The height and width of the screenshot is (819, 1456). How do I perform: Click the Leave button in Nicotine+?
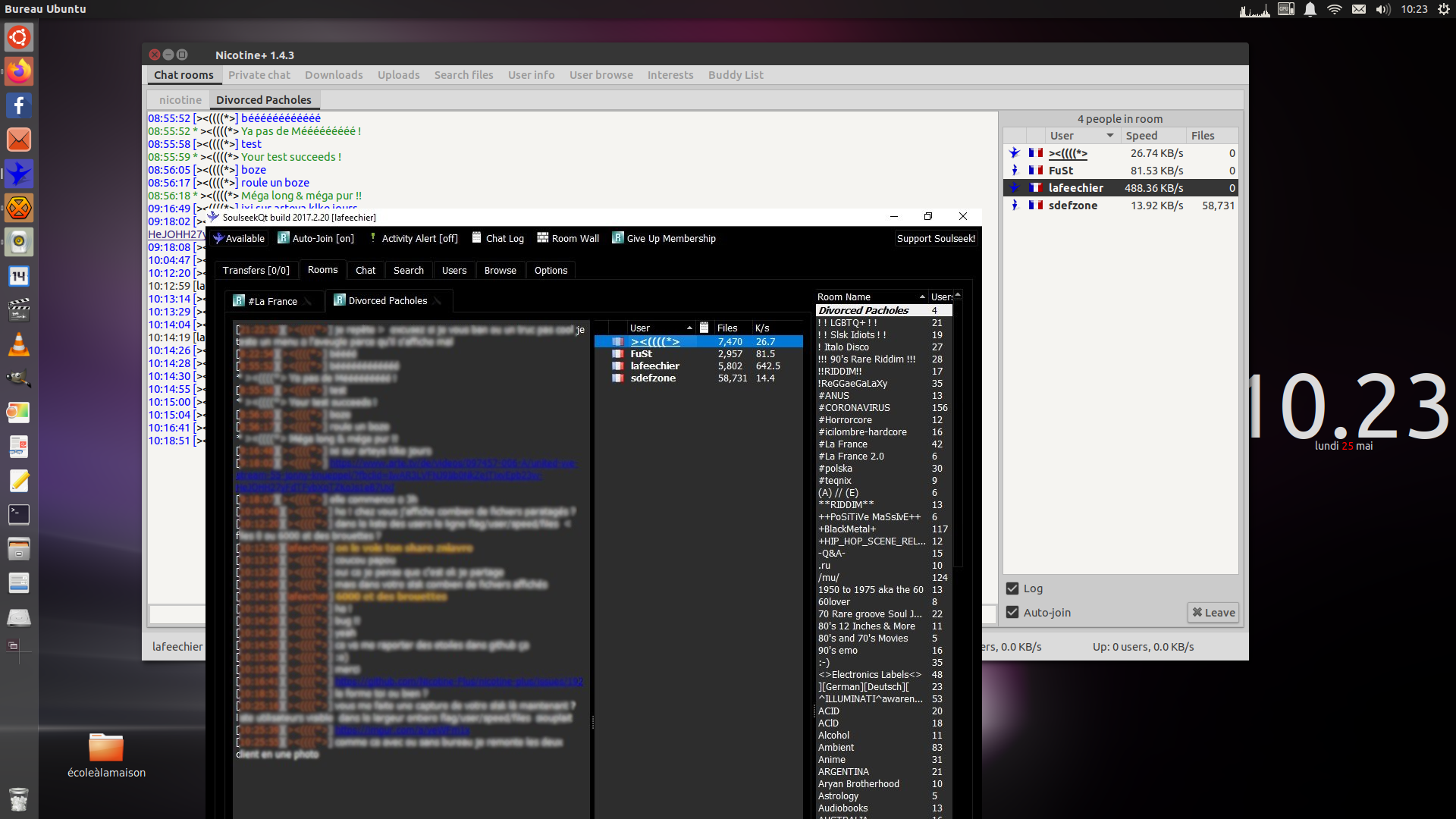pos(1213,613)
